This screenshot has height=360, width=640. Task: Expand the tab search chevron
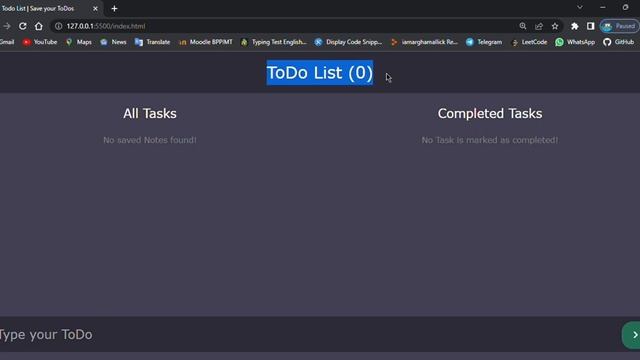(x=580, y=7)
